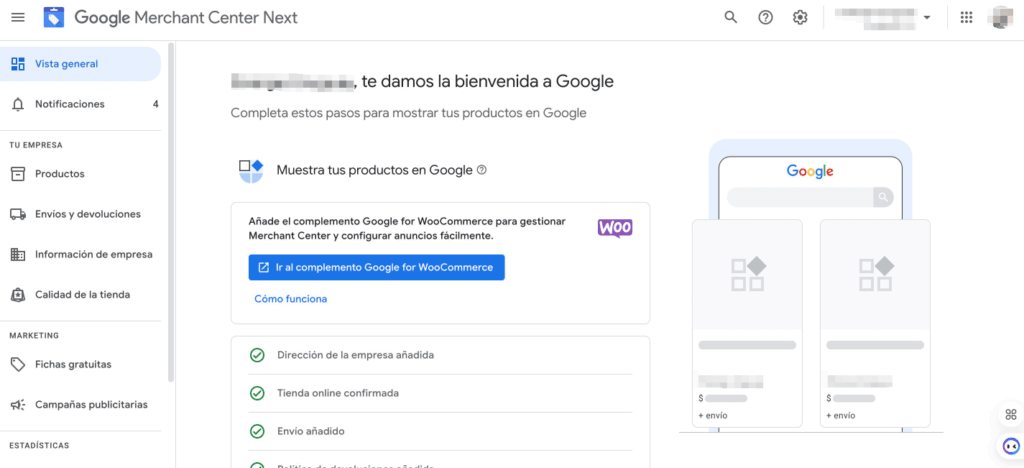Open the hamburger main menu
Viewport: 1024px width, 468px height.
[x=18, y=18]
